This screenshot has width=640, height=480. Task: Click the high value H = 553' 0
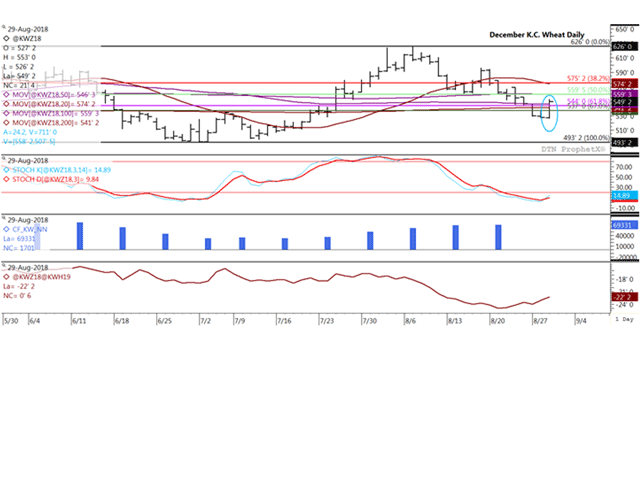(19, 57)
